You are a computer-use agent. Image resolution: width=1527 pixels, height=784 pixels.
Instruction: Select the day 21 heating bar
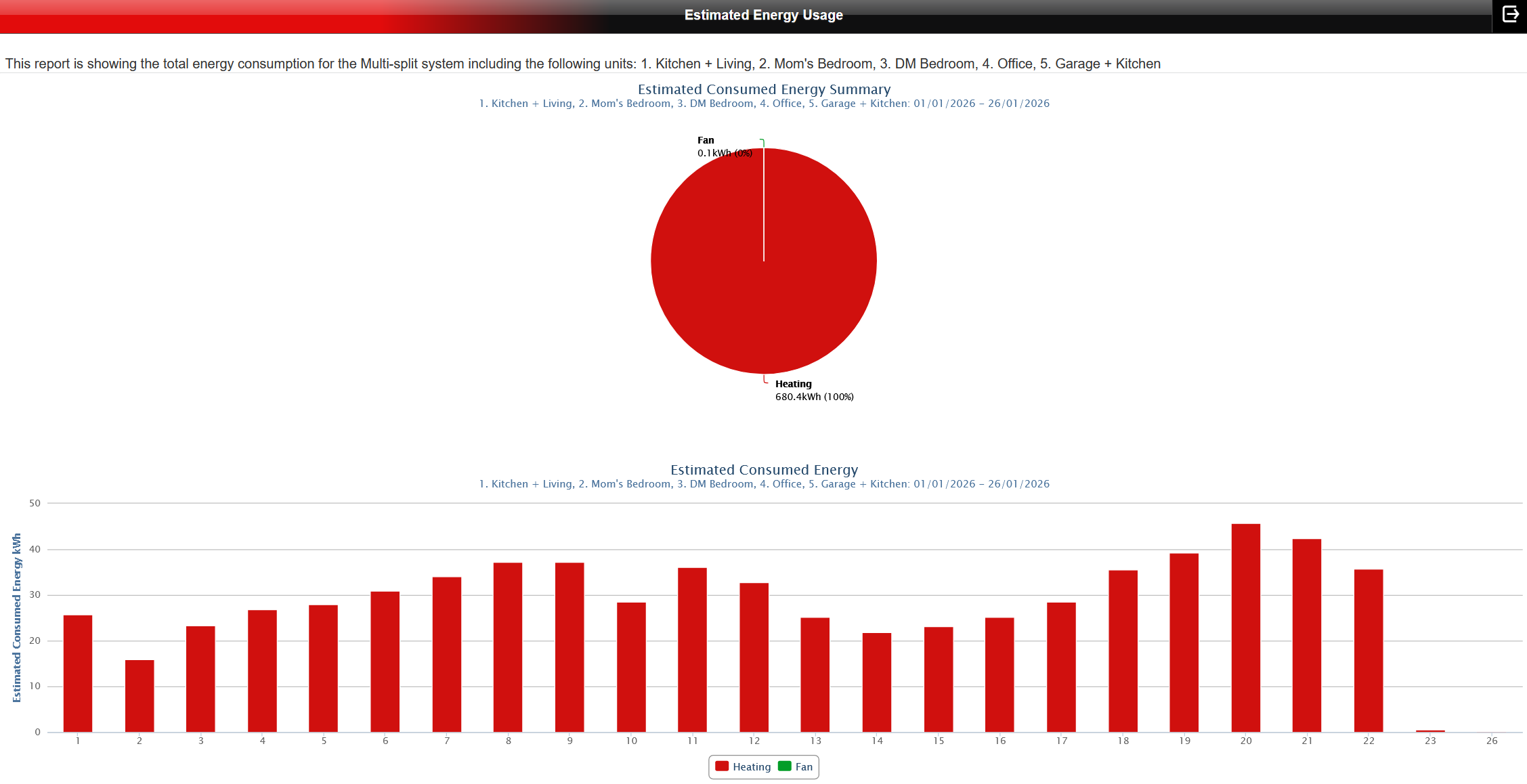tap(1307, 635)
